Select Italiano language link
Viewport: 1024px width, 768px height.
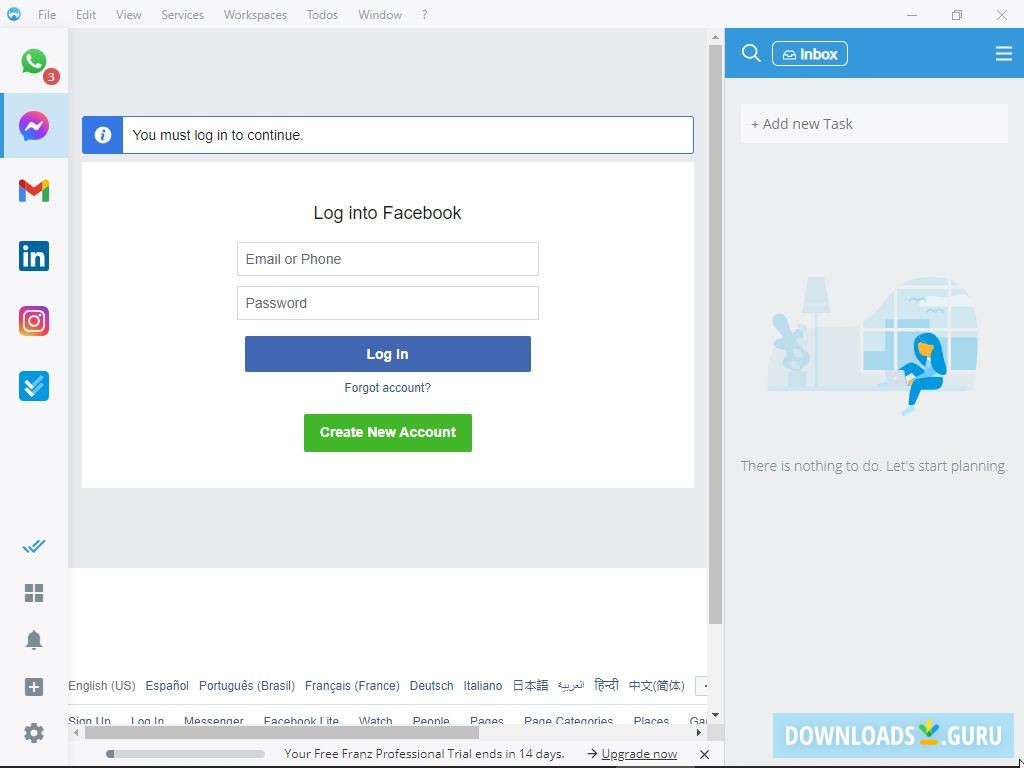pyautogui.click(x=483, y=686)
